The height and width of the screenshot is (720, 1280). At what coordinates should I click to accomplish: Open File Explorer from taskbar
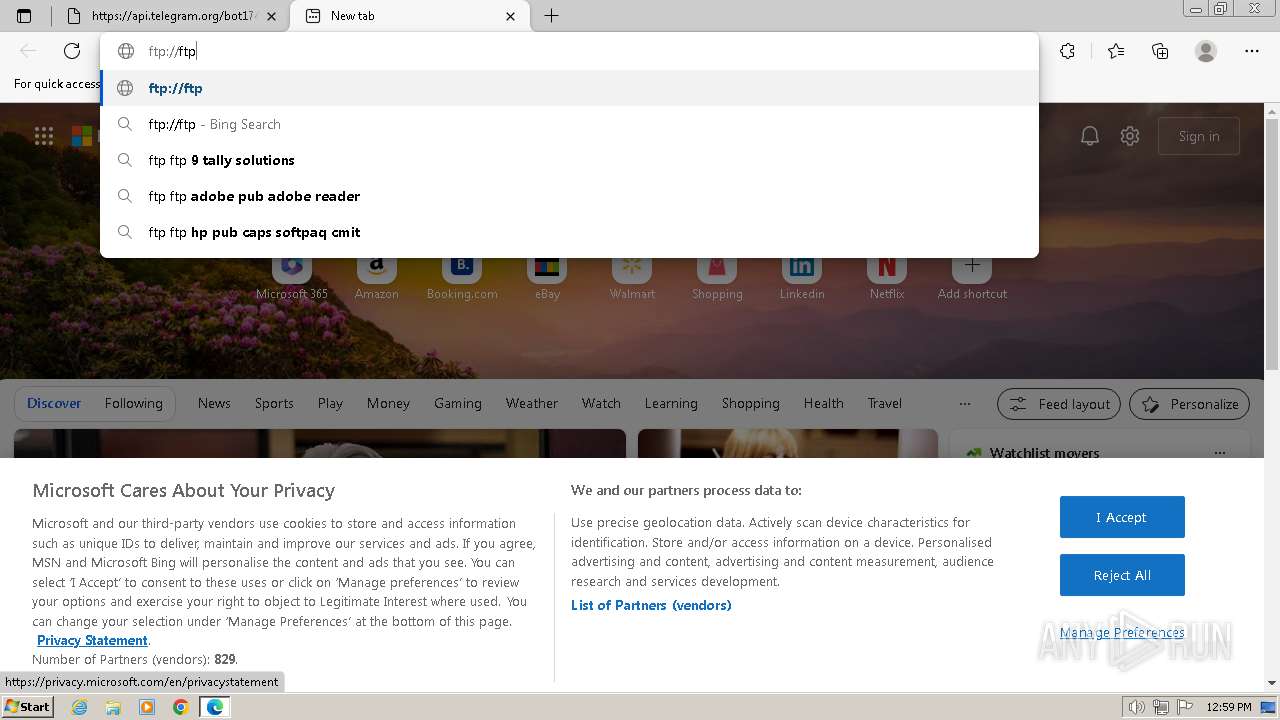coord(113,707)
